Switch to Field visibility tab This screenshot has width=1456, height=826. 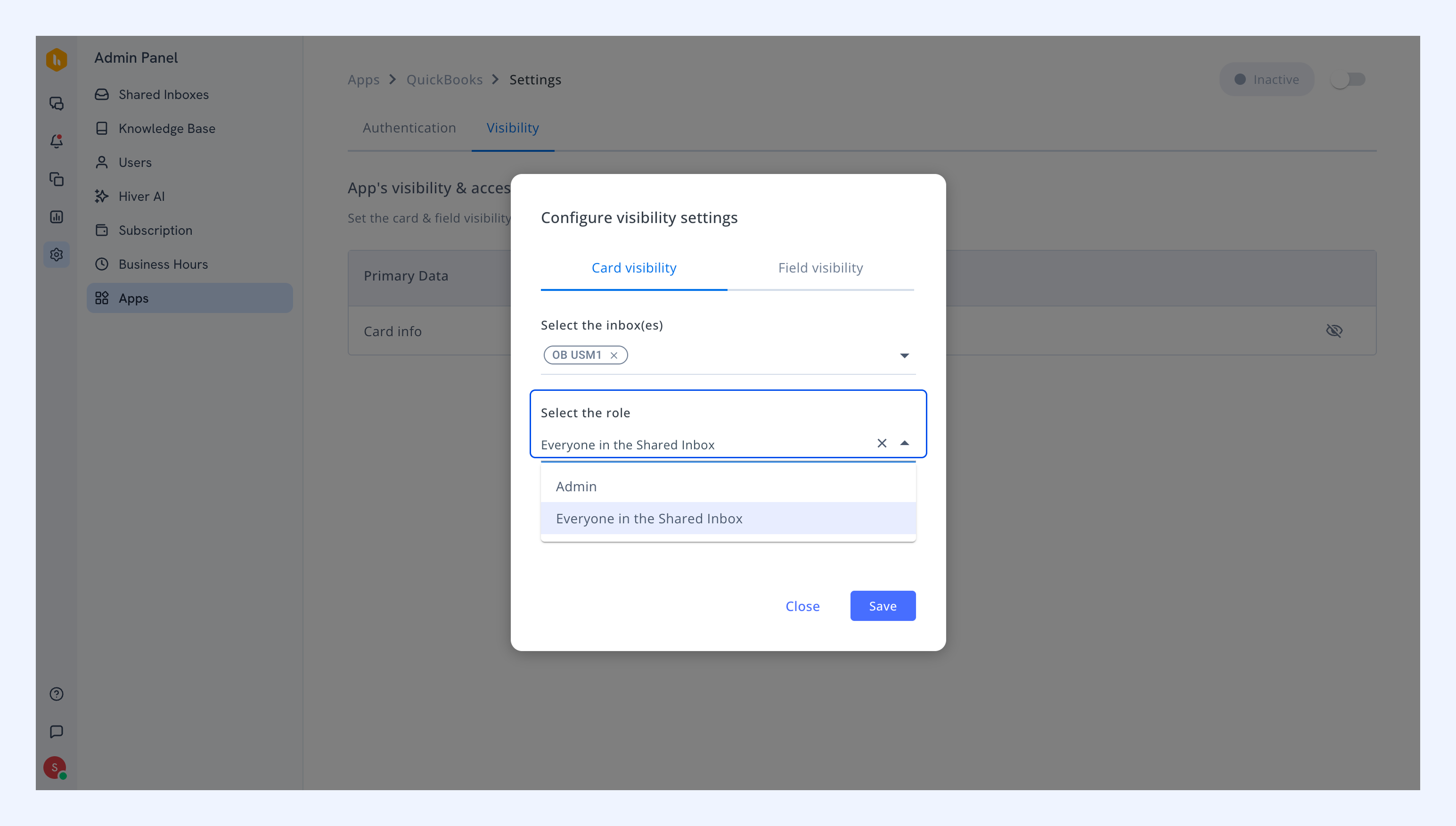tap(820, 268)
